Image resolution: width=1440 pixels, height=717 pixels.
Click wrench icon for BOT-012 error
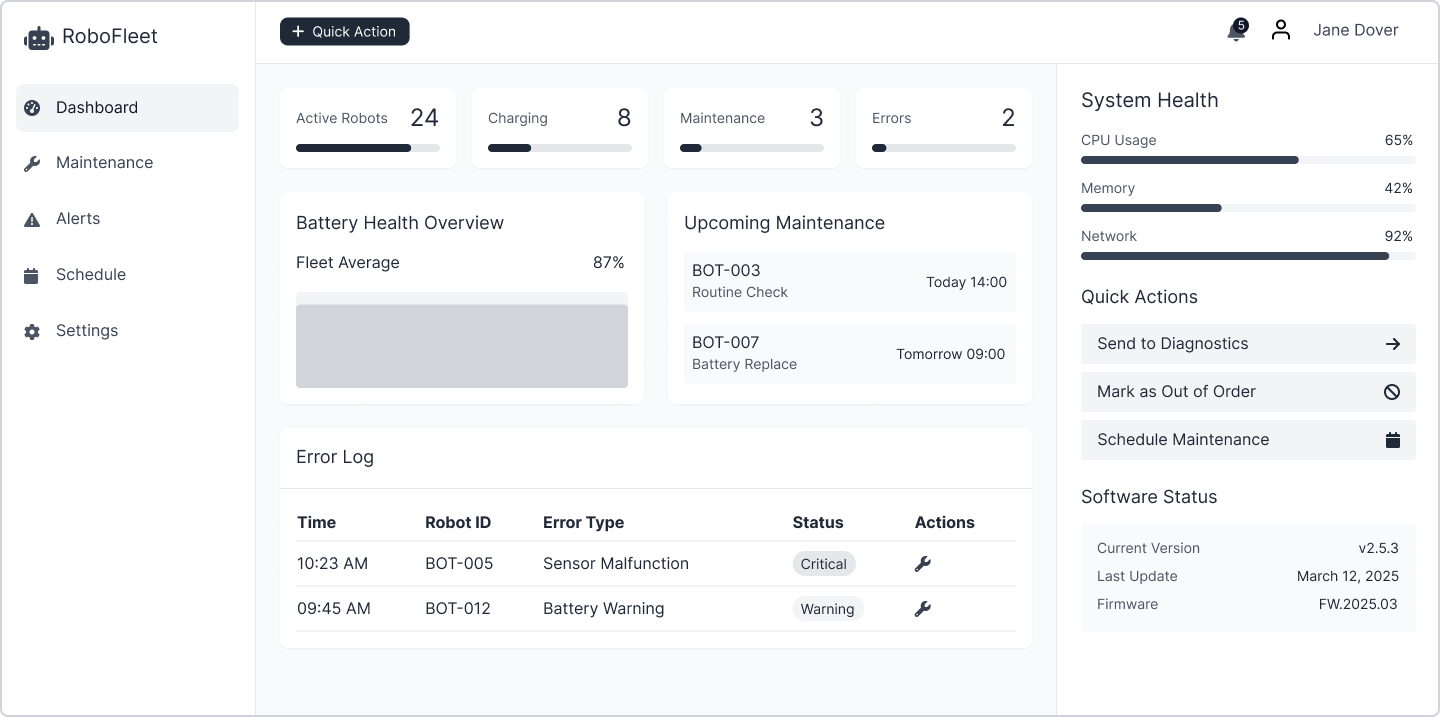click(x=923, y=609)
